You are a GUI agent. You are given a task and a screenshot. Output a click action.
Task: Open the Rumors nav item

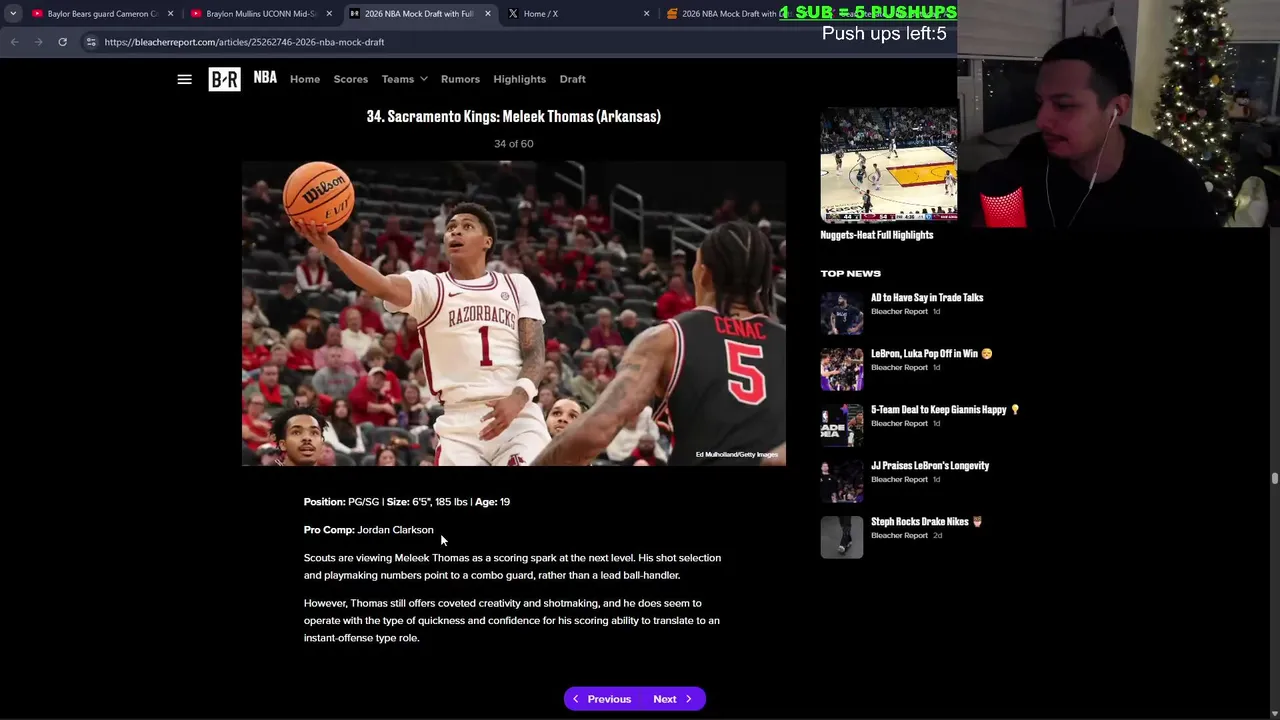coord(460,79)
